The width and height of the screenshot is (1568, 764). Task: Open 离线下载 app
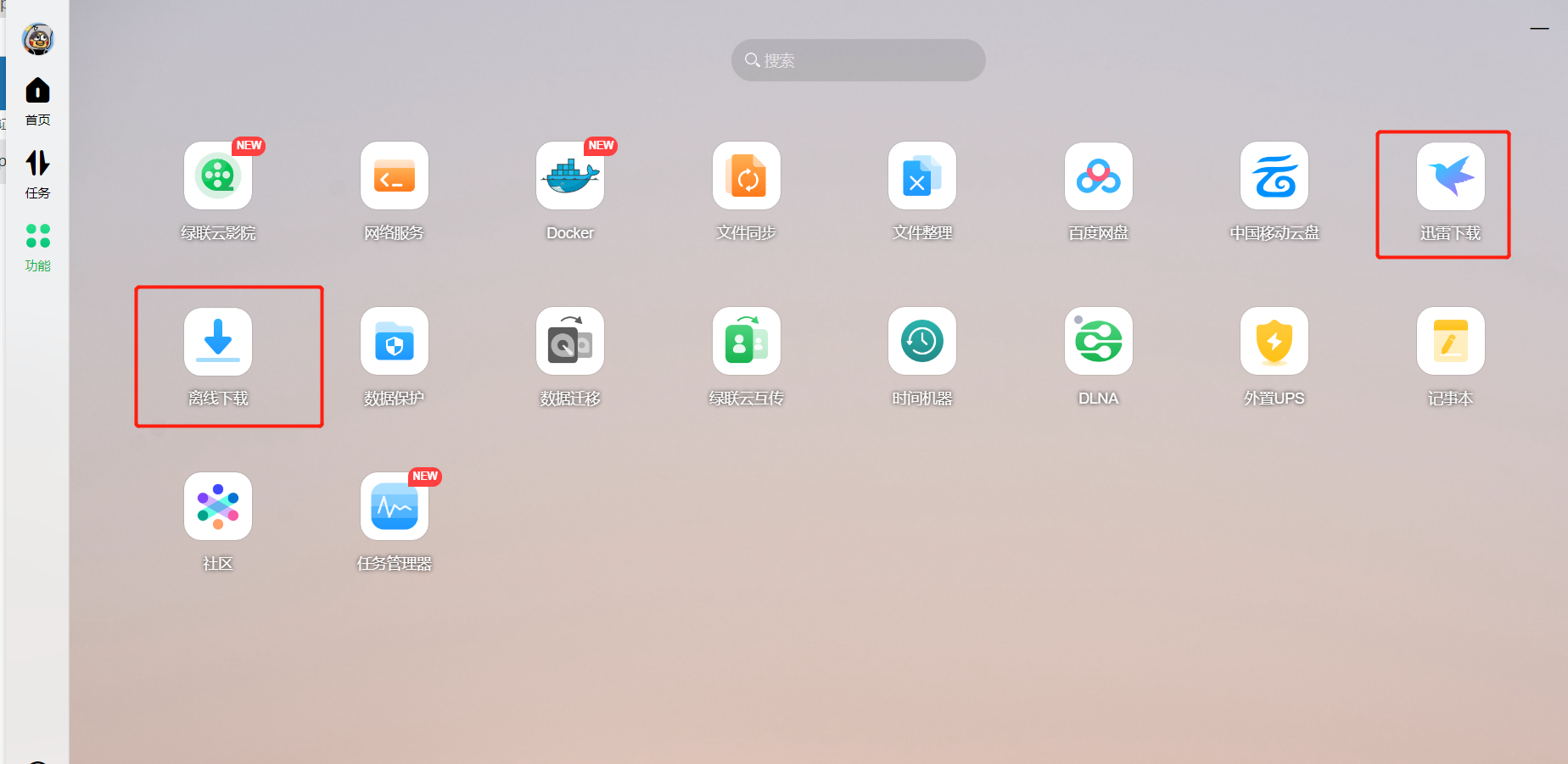pos(218,341)
